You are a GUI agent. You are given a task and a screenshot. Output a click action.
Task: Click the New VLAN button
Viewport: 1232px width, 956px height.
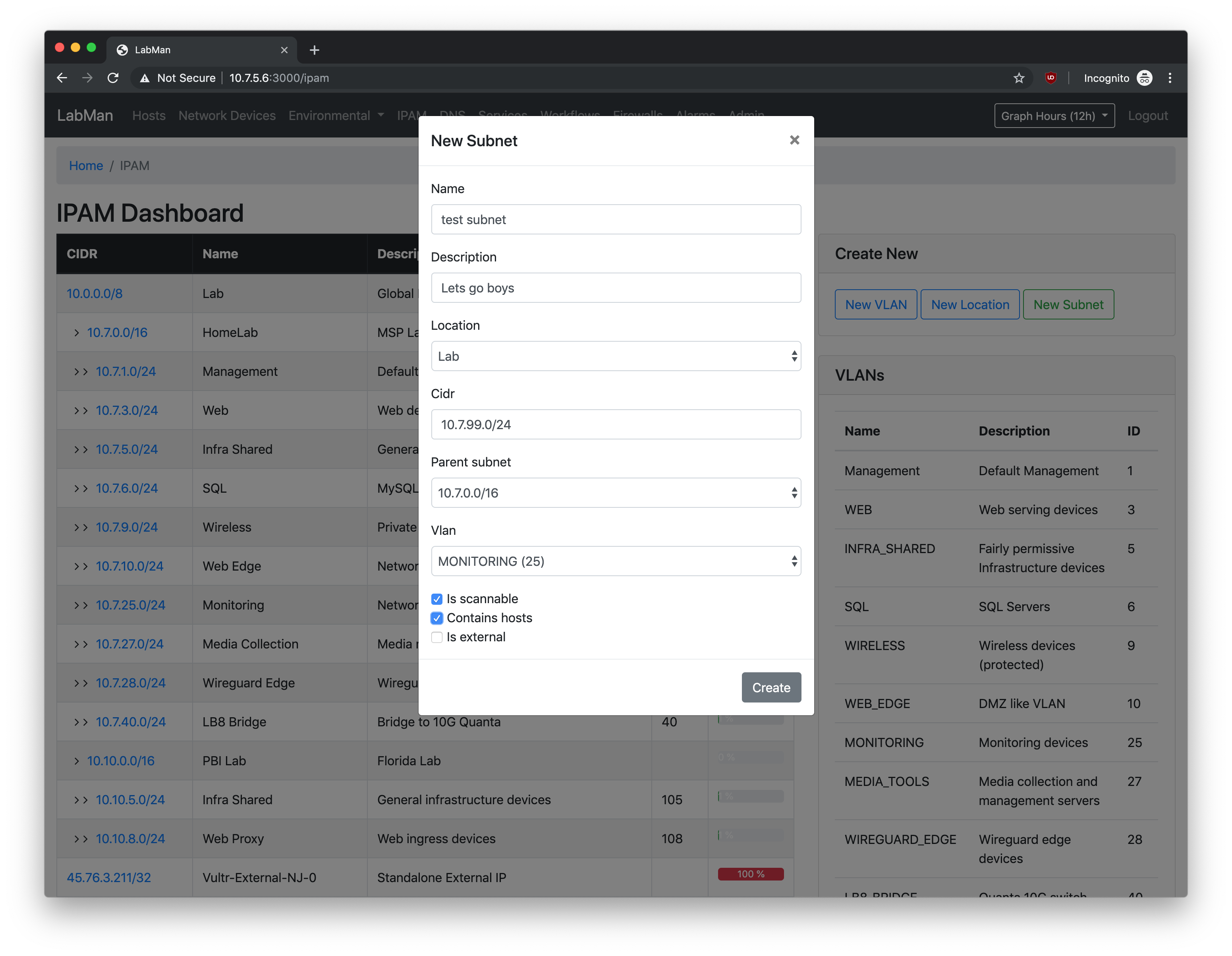point(875,305)
